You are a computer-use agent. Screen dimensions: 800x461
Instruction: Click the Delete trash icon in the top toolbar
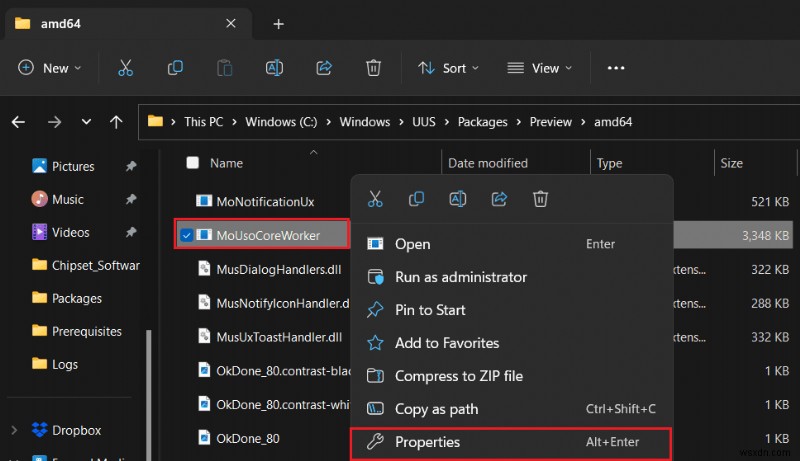click(373, 68)
